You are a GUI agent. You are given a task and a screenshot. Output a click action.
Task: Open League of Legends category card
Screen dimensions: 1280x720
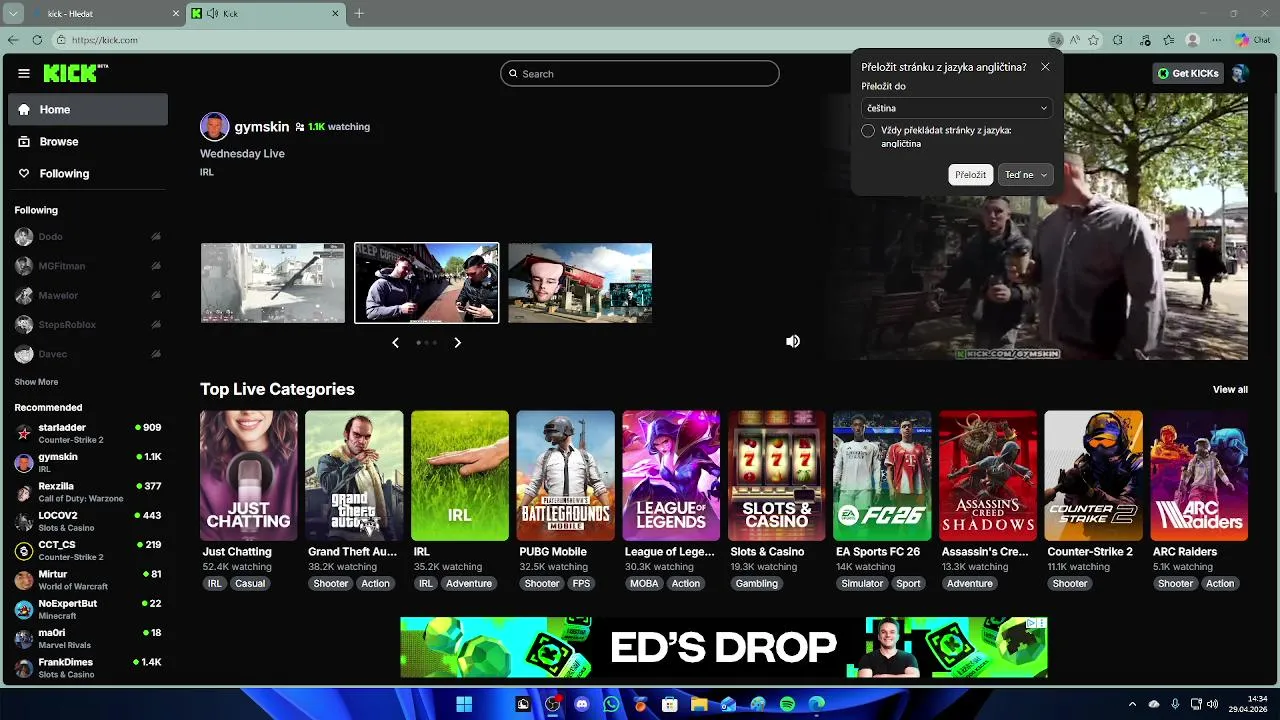(671, 476)
